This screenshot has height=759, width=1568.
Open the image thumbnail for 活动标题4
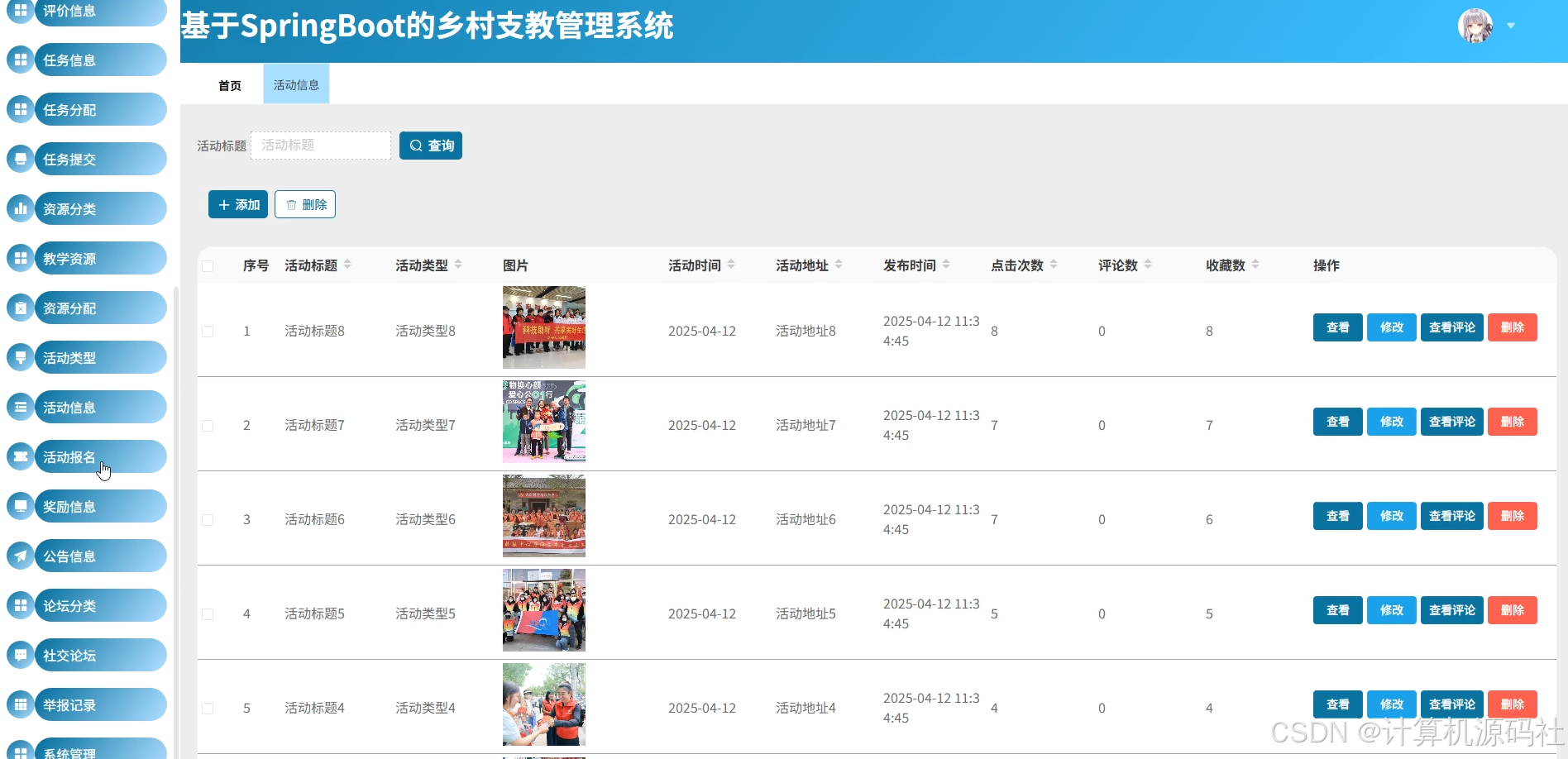click(544, 704)
